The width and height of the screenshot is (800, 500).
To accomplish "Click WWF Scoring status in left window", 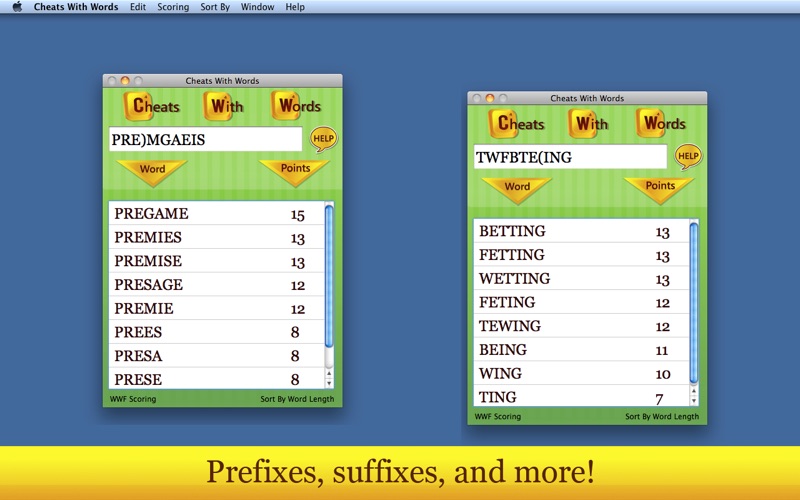I will [133, 399].
